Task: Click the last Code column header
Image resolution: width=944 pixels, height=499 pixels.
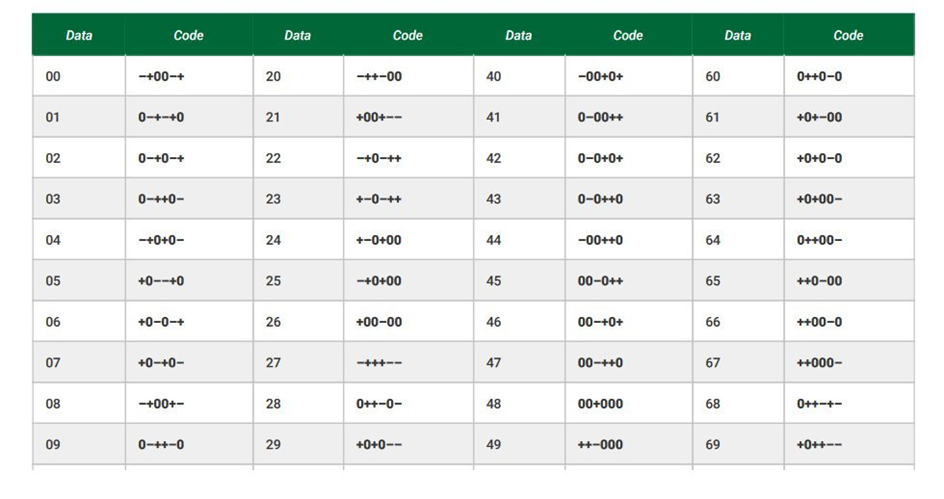Action: pyautogui.click(x=848, y=36)
